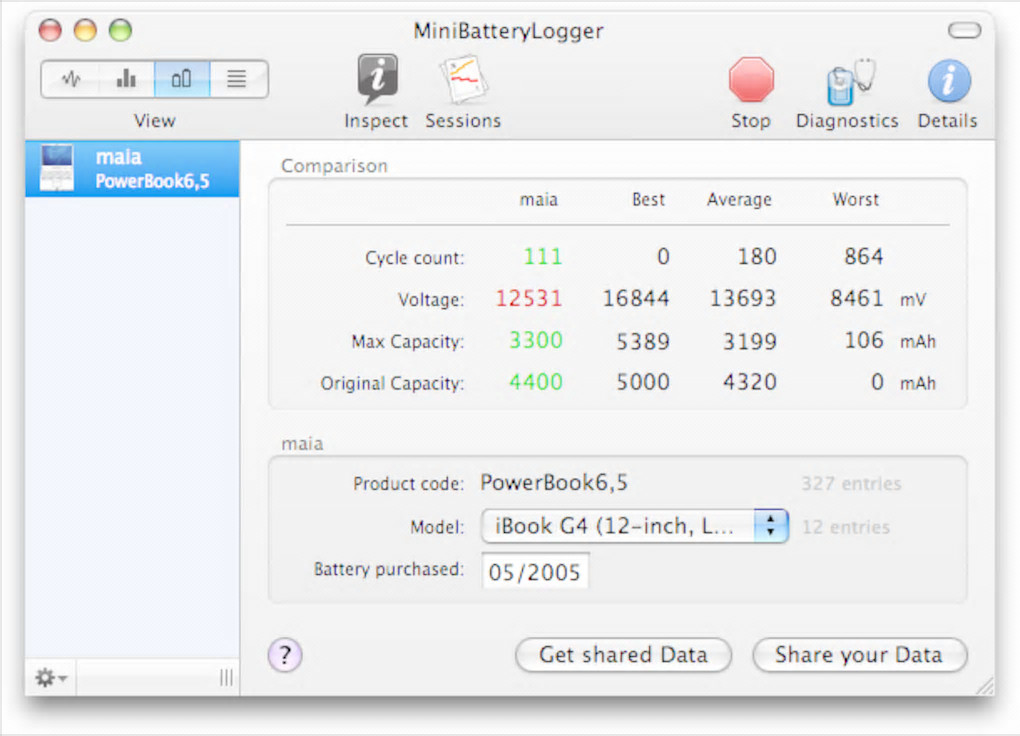Click the Best voltage value 16844
This screenshot has height=736, width=1020.
[636, 299]
